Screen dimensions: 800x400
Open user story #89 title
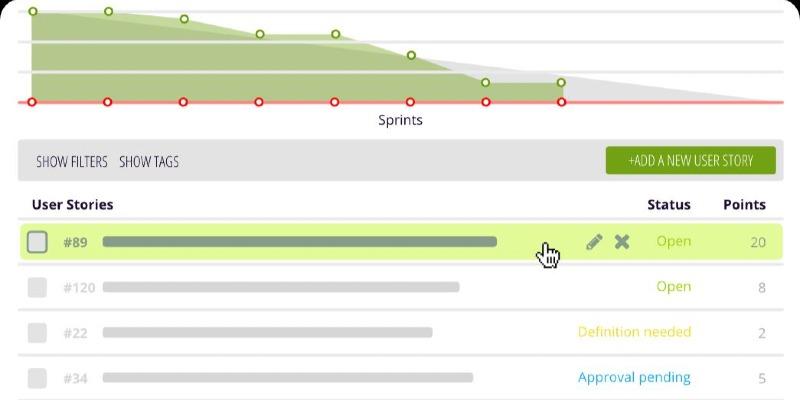[299, 242]
